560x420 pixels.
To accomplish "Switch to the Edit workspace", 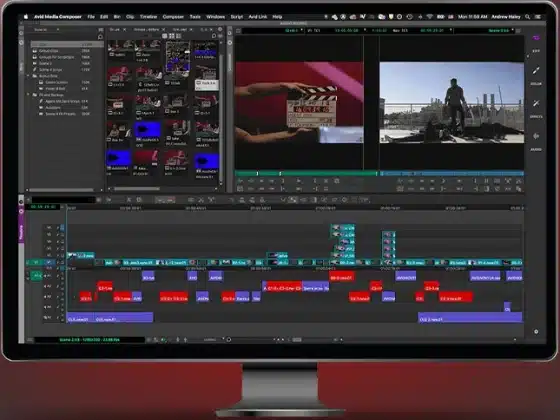I will coord(536,51).
